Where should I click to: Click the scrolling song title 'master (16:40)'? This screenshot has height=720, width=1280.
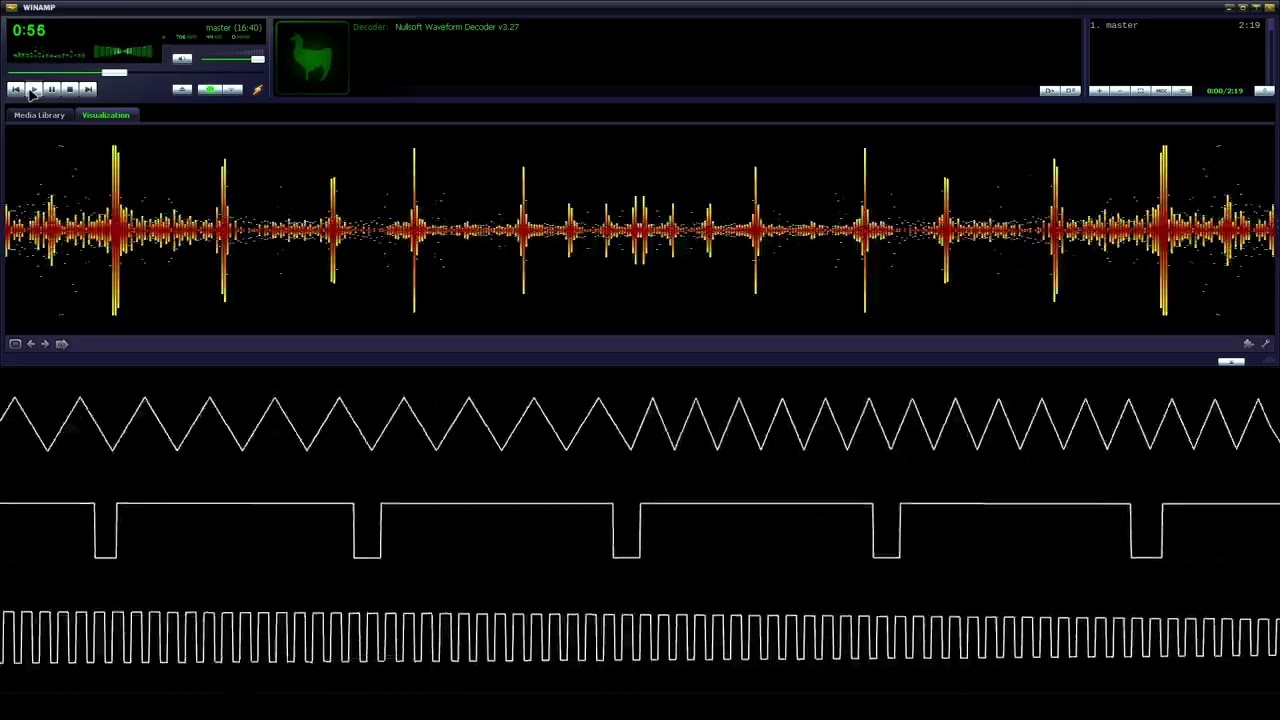pyautogui.click(x=233, y=28)
